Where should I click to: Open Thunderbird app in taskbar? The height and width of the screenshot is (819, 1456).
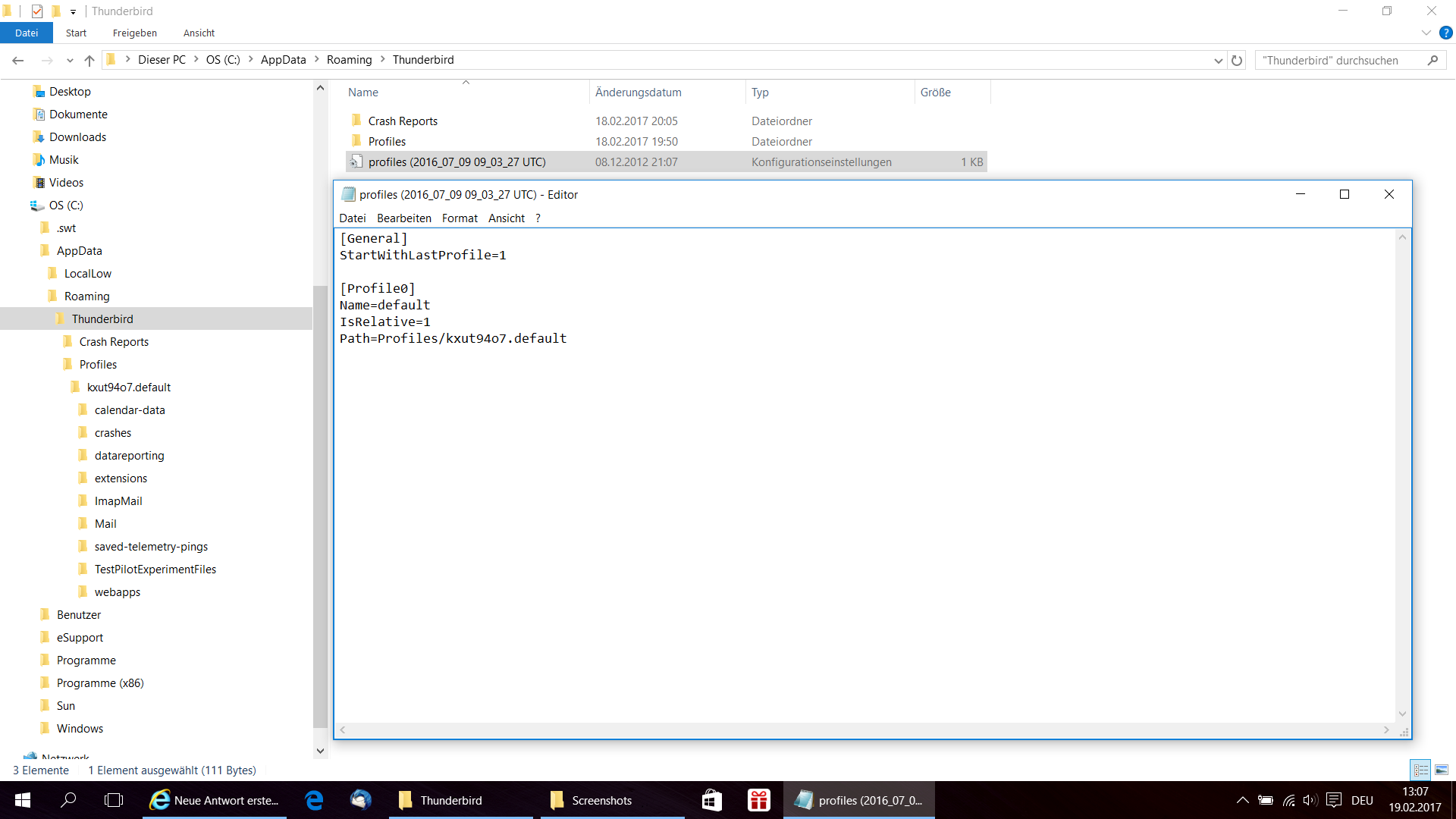(x=360, y=800)
